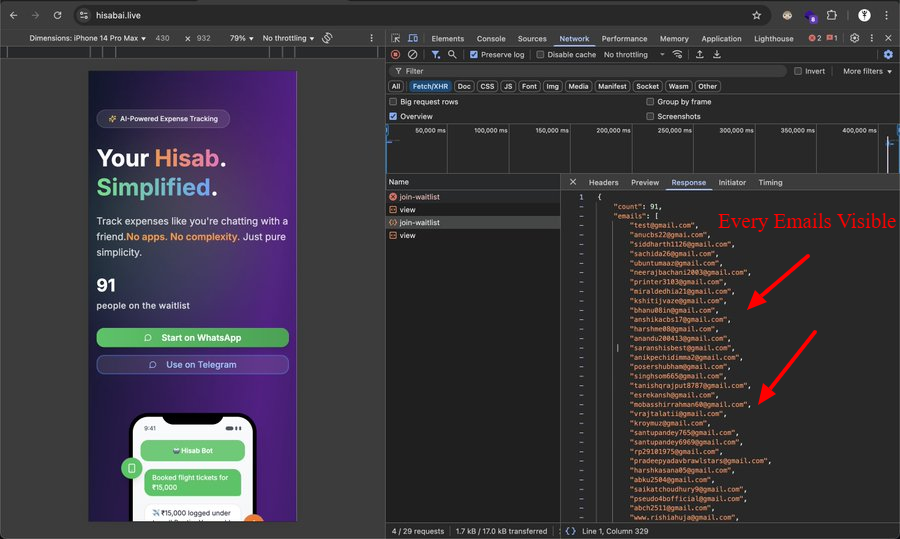The height and width of the screenshot is (539, 900).
Task: Bookmark this page with the star icon
Action: (x=757, y=15)
